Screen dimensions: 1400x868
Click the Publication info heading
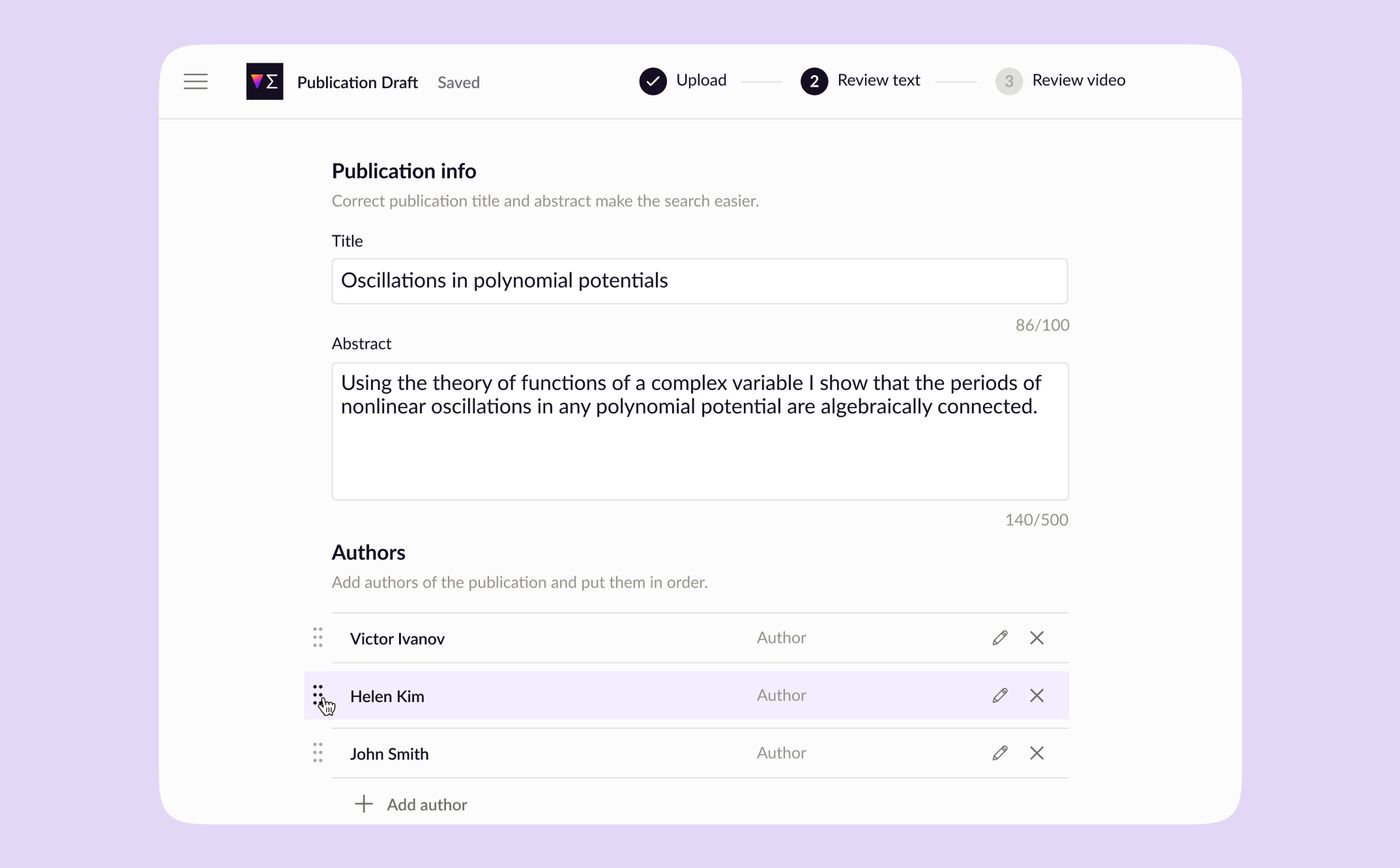click(404, 171)
